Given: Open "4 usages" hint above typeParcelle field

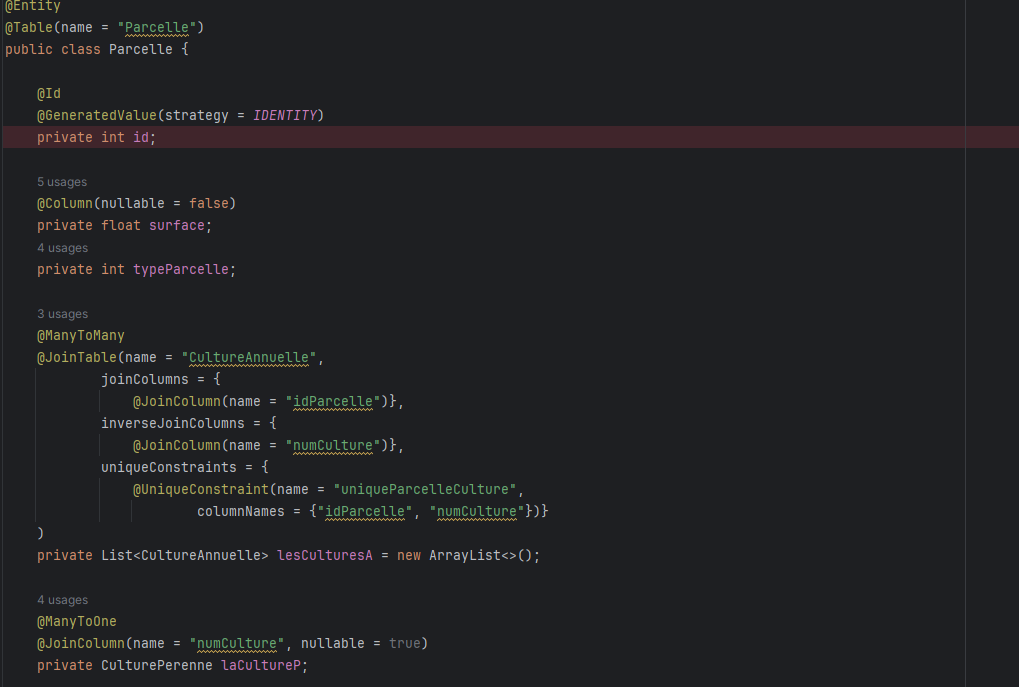Looking at the screenshot, I should [62, 248].
